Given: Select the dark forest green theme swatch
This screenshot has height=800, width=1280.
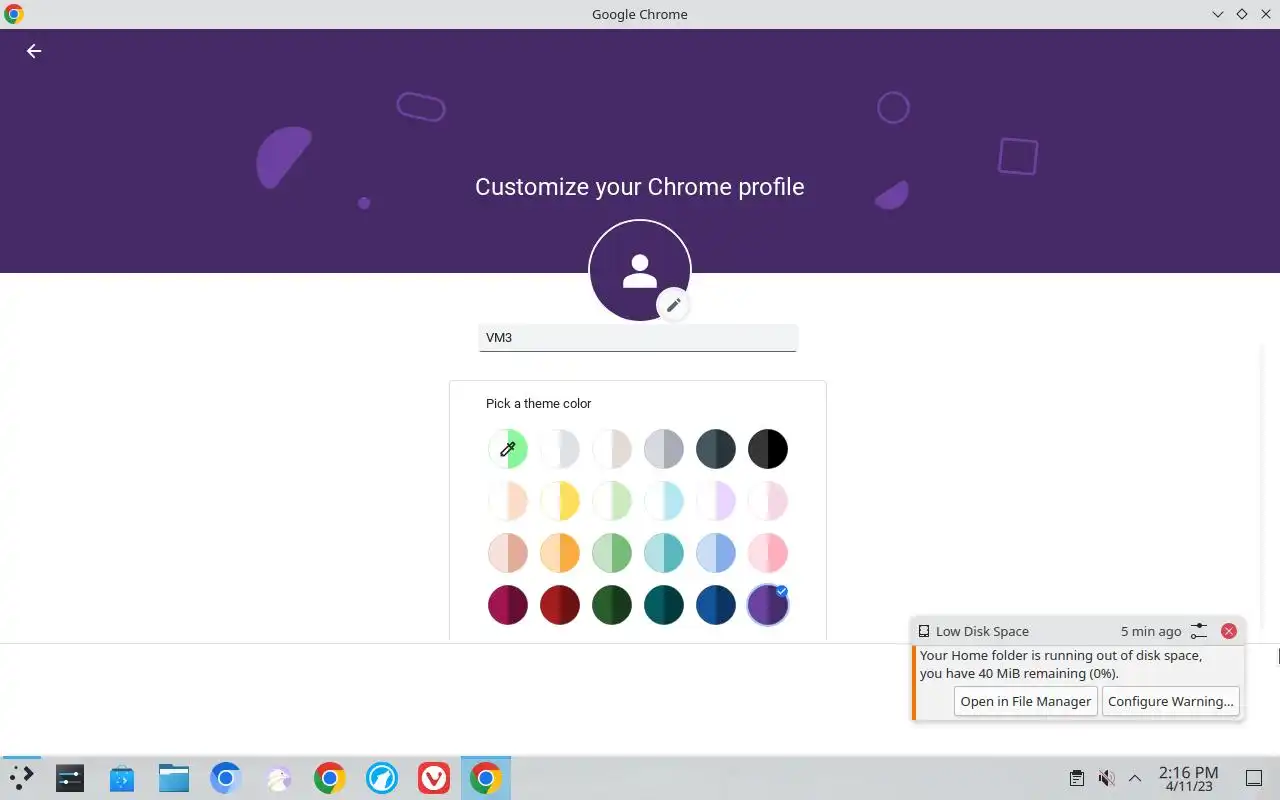Looking at the screenshot, I should coord(612,605).
